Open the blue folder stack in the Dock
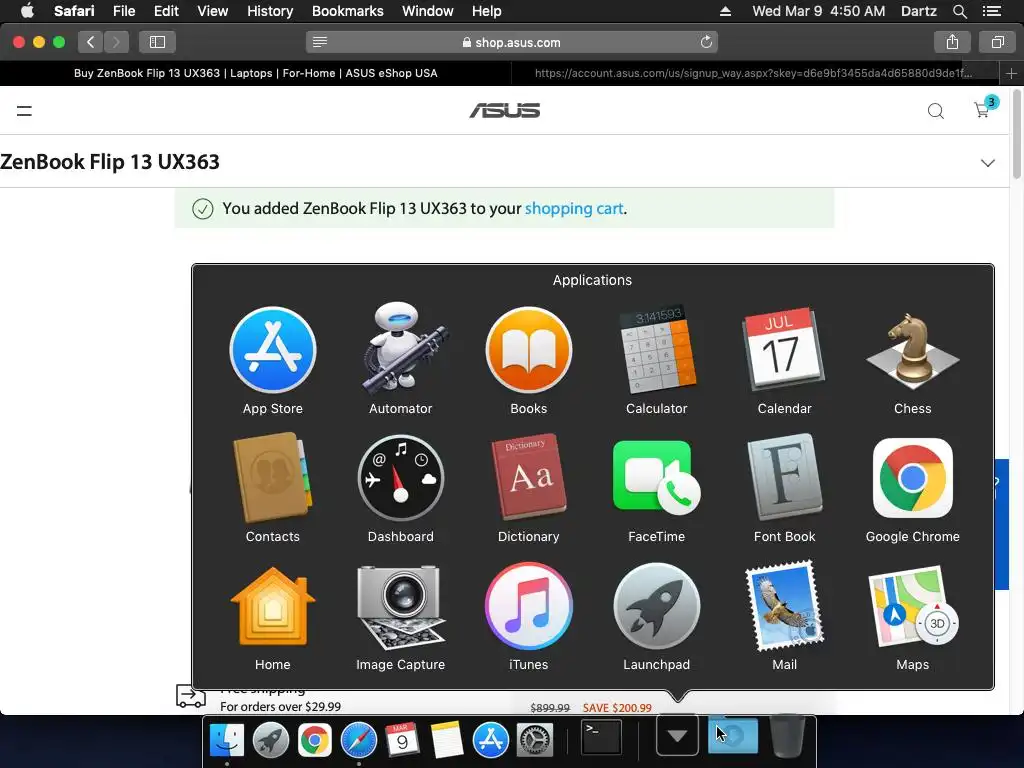This screenshot has height=768, width=1024. point(733,736)
